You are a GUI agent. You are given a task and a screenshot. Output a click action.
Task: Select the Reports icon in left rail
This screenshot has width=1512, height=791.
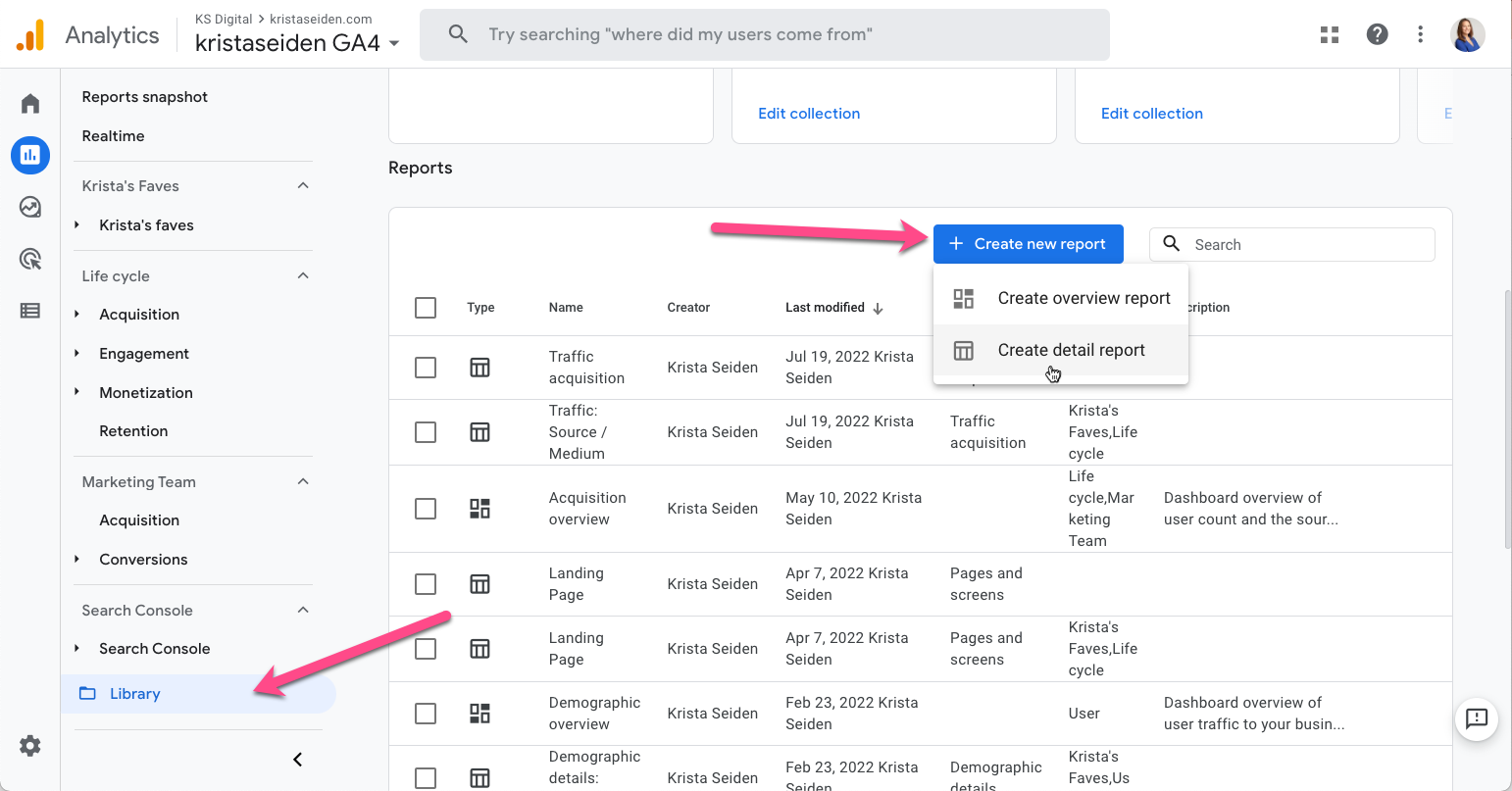coord(30,155)
